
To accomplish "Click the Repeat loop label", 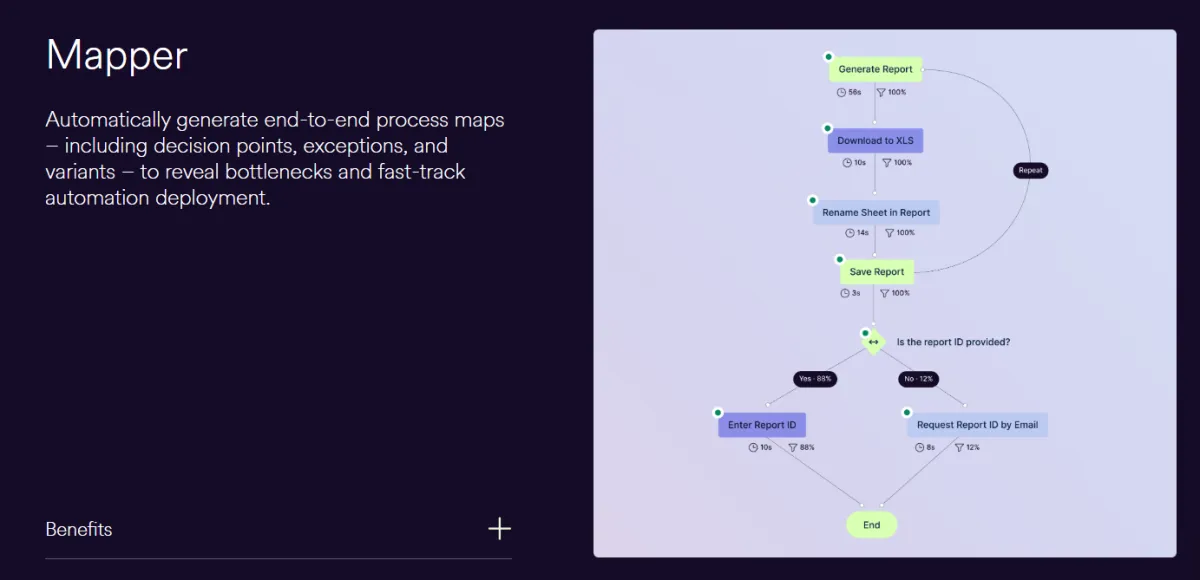I will 1030,170.
